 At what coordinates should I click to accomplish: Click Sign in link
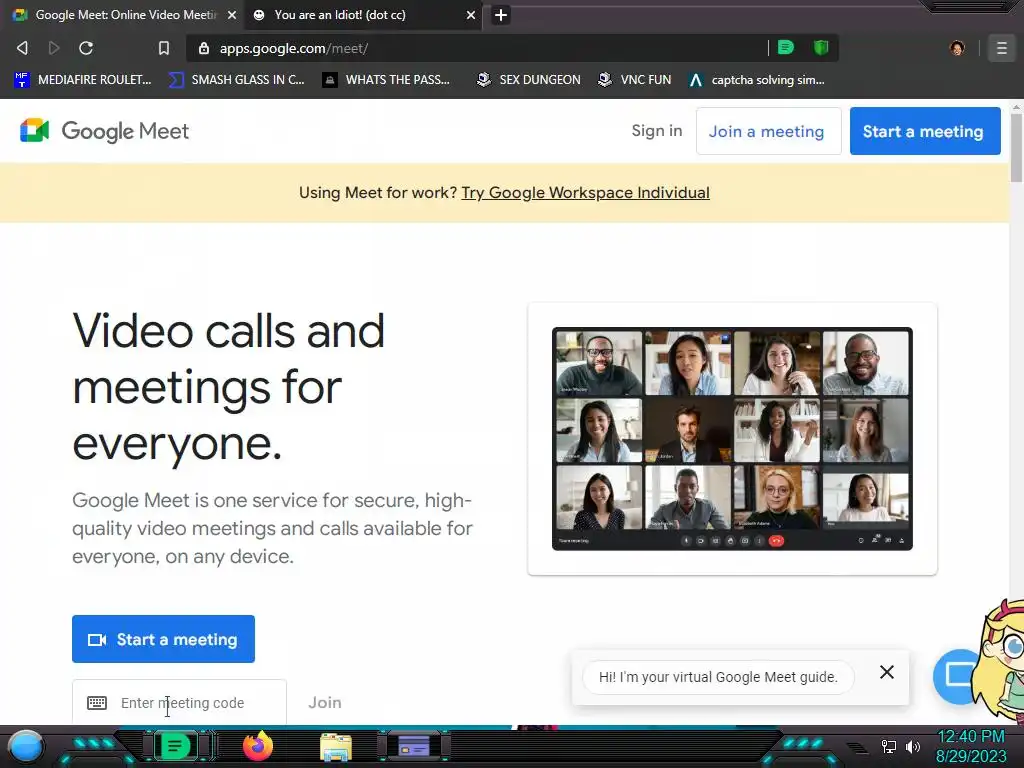coord(656,131)
